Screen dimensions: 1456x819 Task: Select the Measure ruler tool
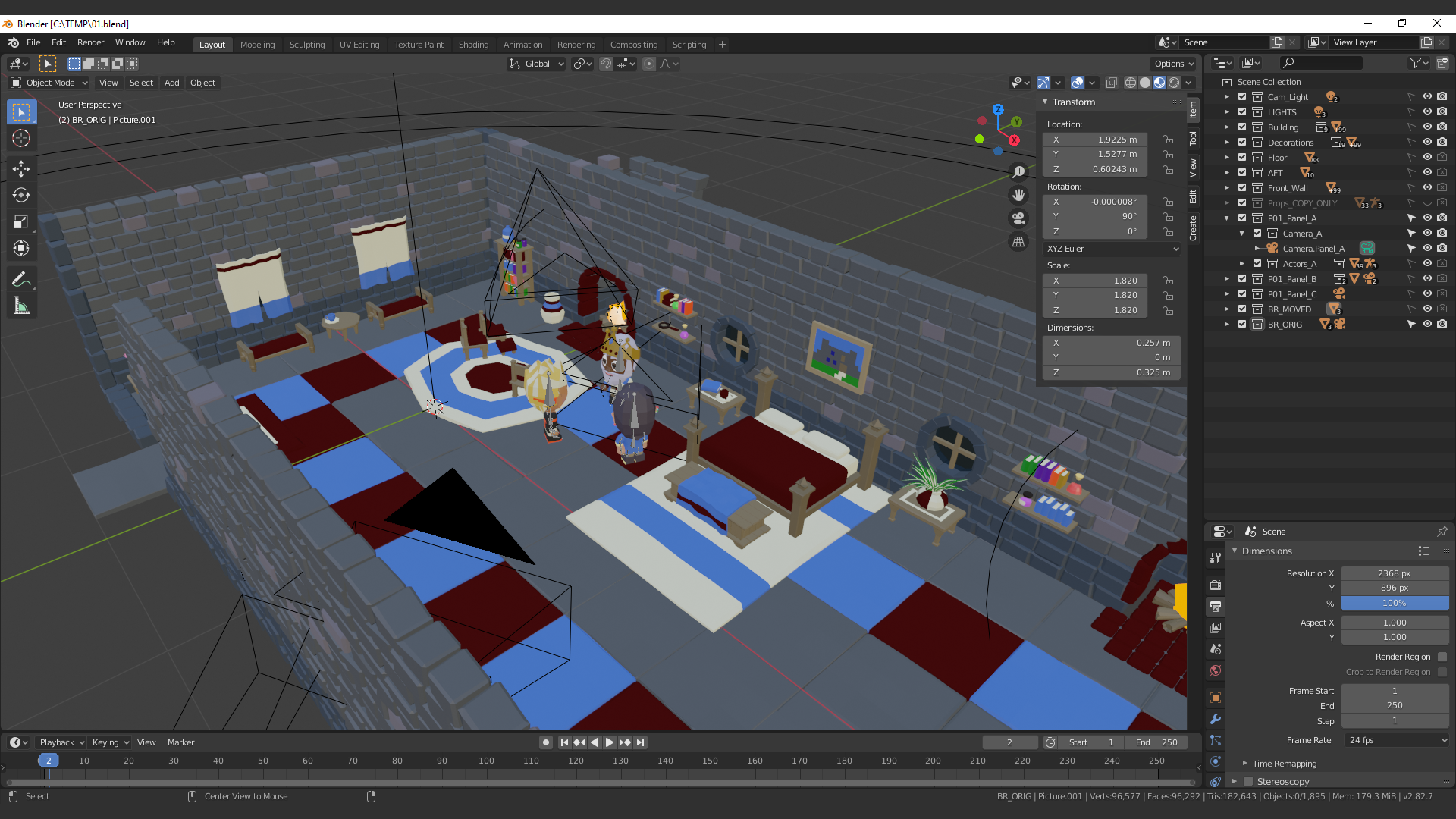(21, 306)
